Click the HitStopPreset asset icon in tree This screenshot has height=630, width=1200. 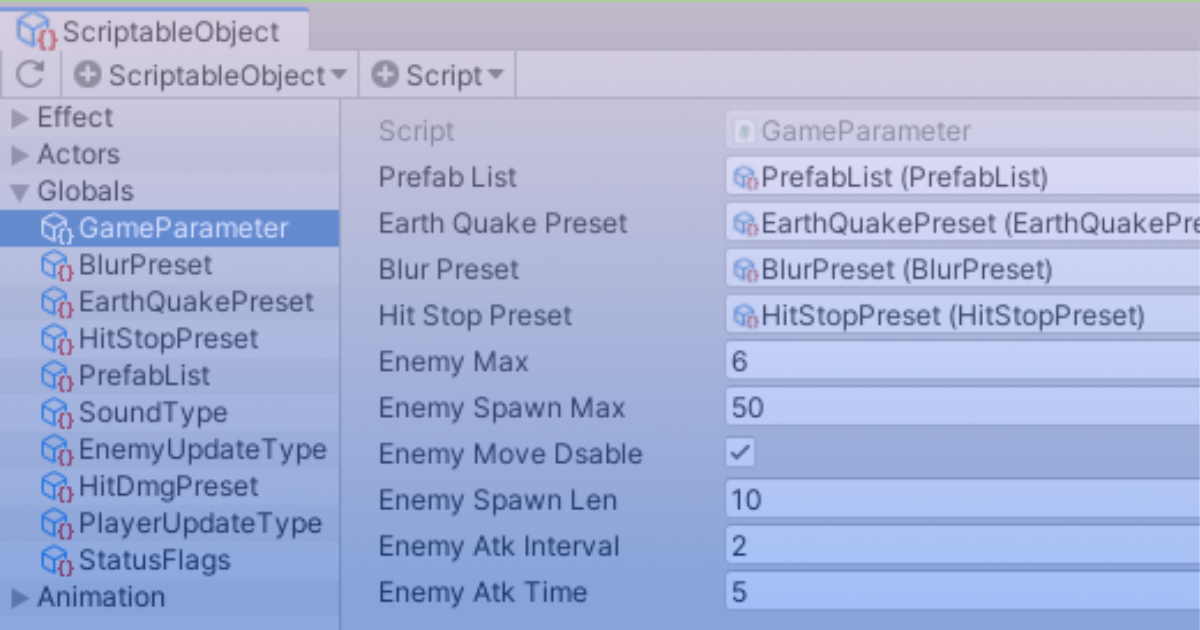pyautogui.click(x=56, y=340)
